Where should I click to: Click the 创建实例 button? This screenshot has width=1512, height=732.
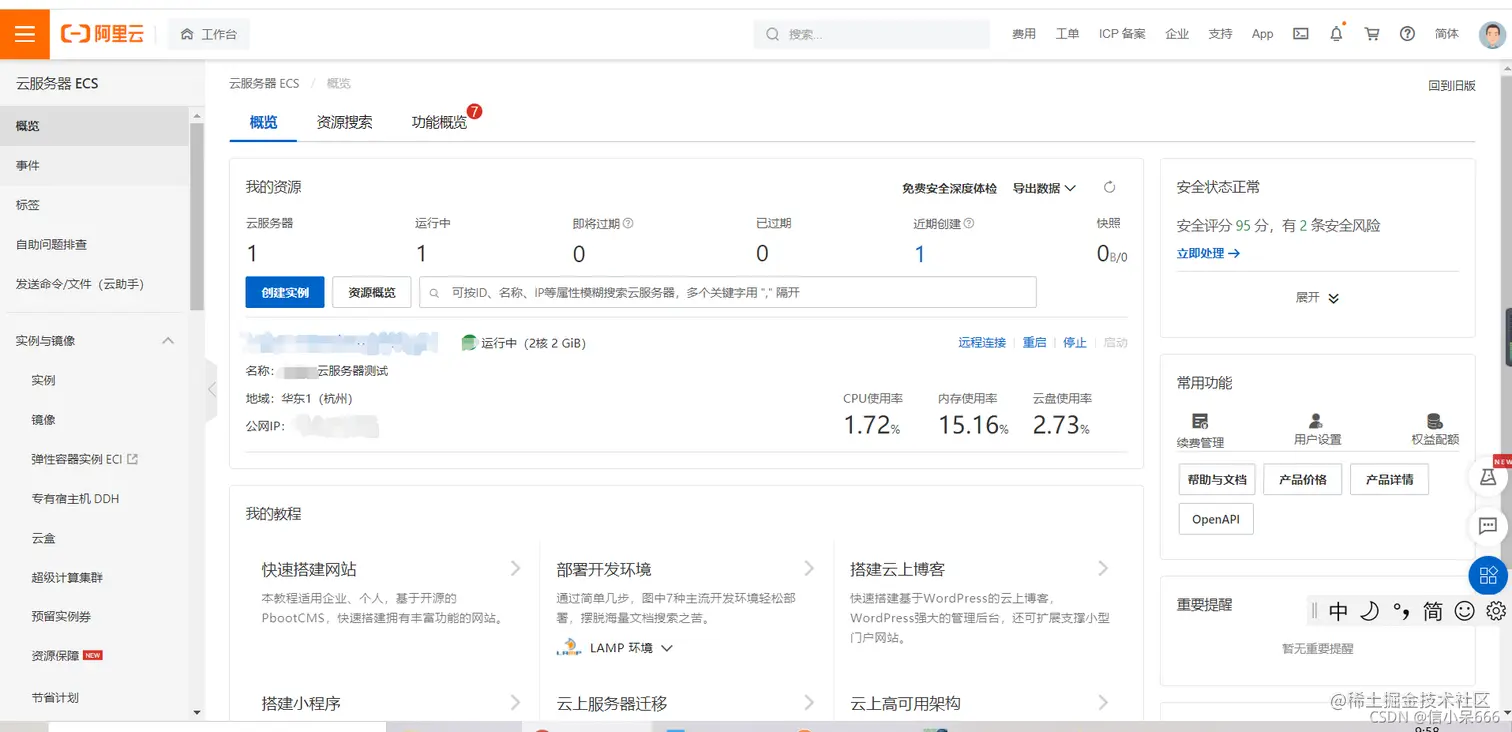click(x=284, y=292)
